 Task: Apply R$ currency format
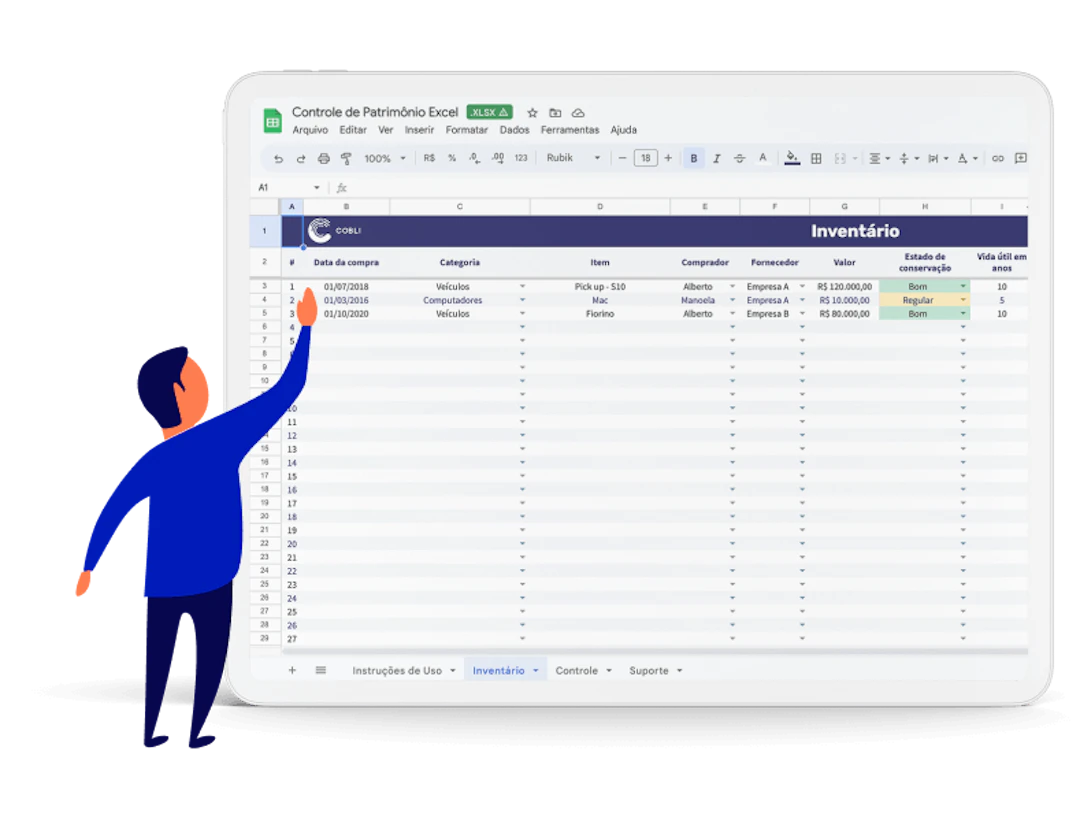[429, 158]
